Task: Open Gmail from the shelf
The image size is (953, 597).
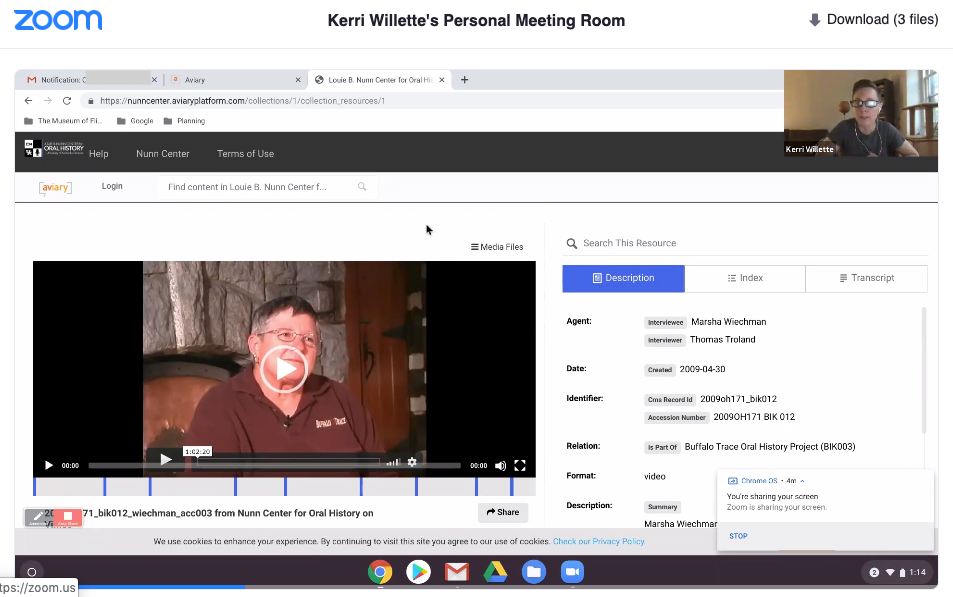Action: coord(456,572)
